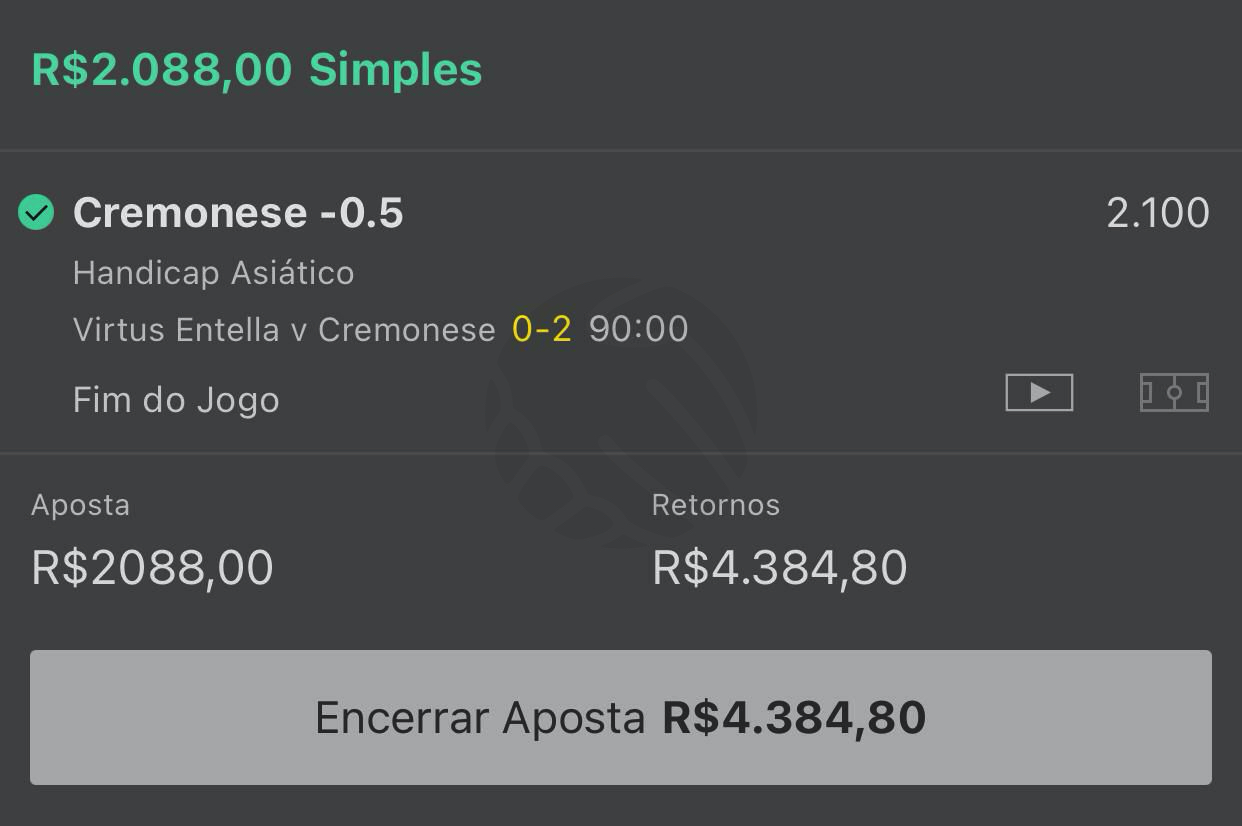Select the Handicap Asiático market label
This screenshot has width=1242, height=826.
[213, 273]
